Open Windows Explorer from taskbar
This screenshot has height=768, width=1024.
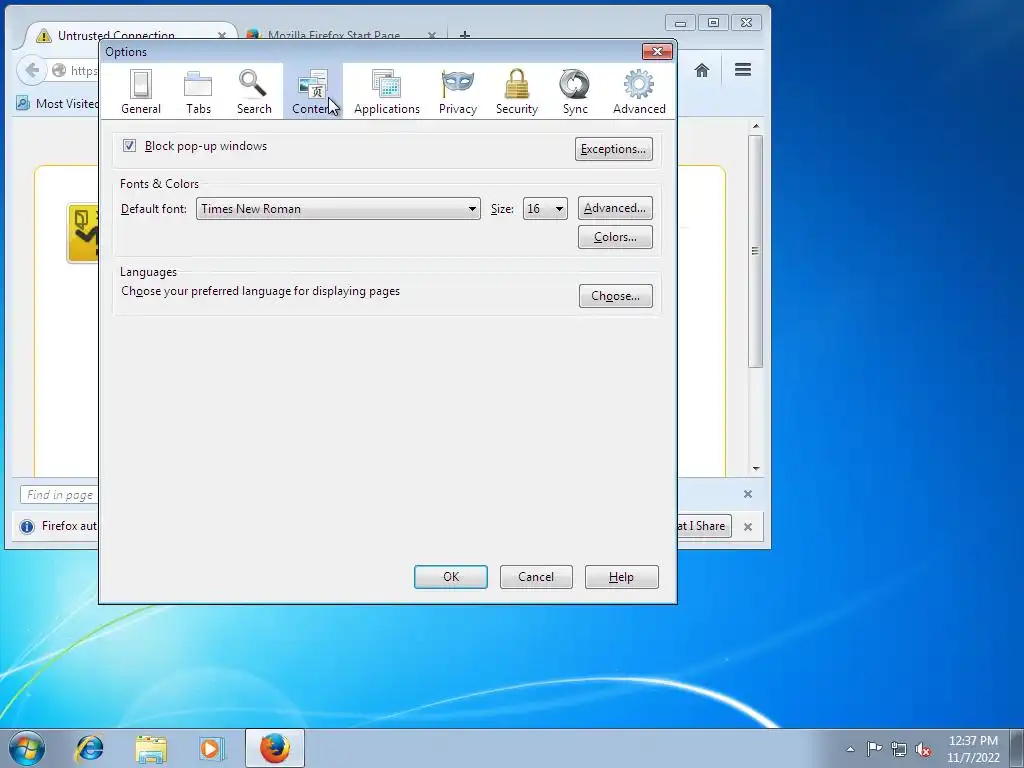[150, 748]
